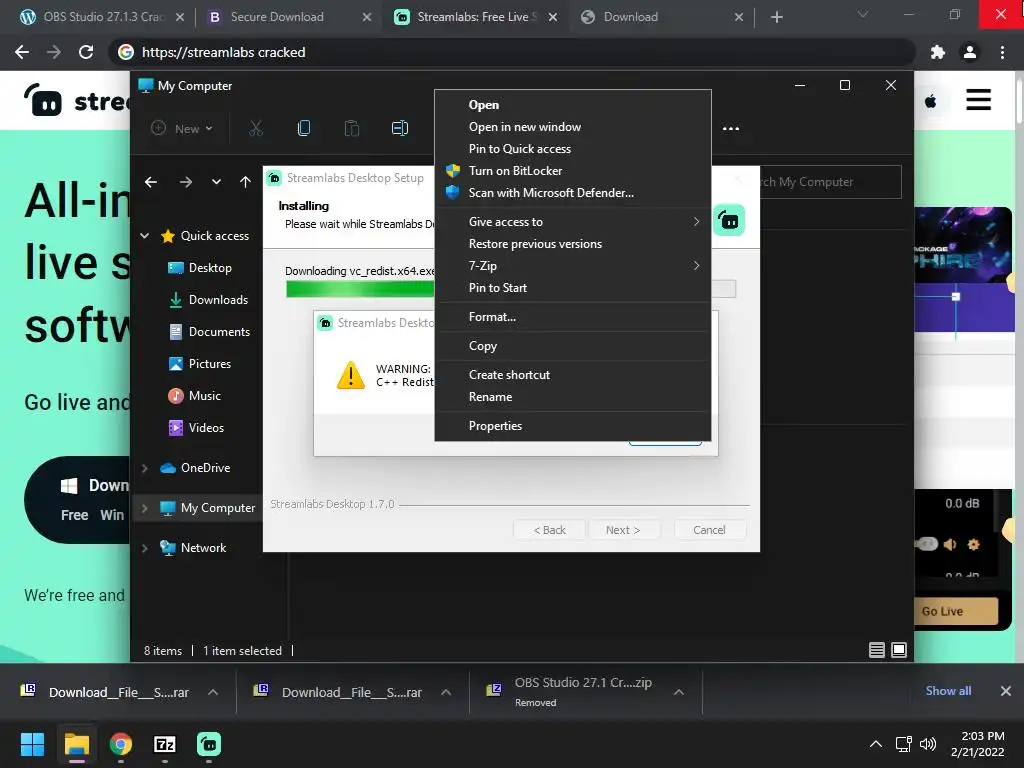
Task: Go forward with File Explorer forward arrow
Action: [x=185, y=182]
